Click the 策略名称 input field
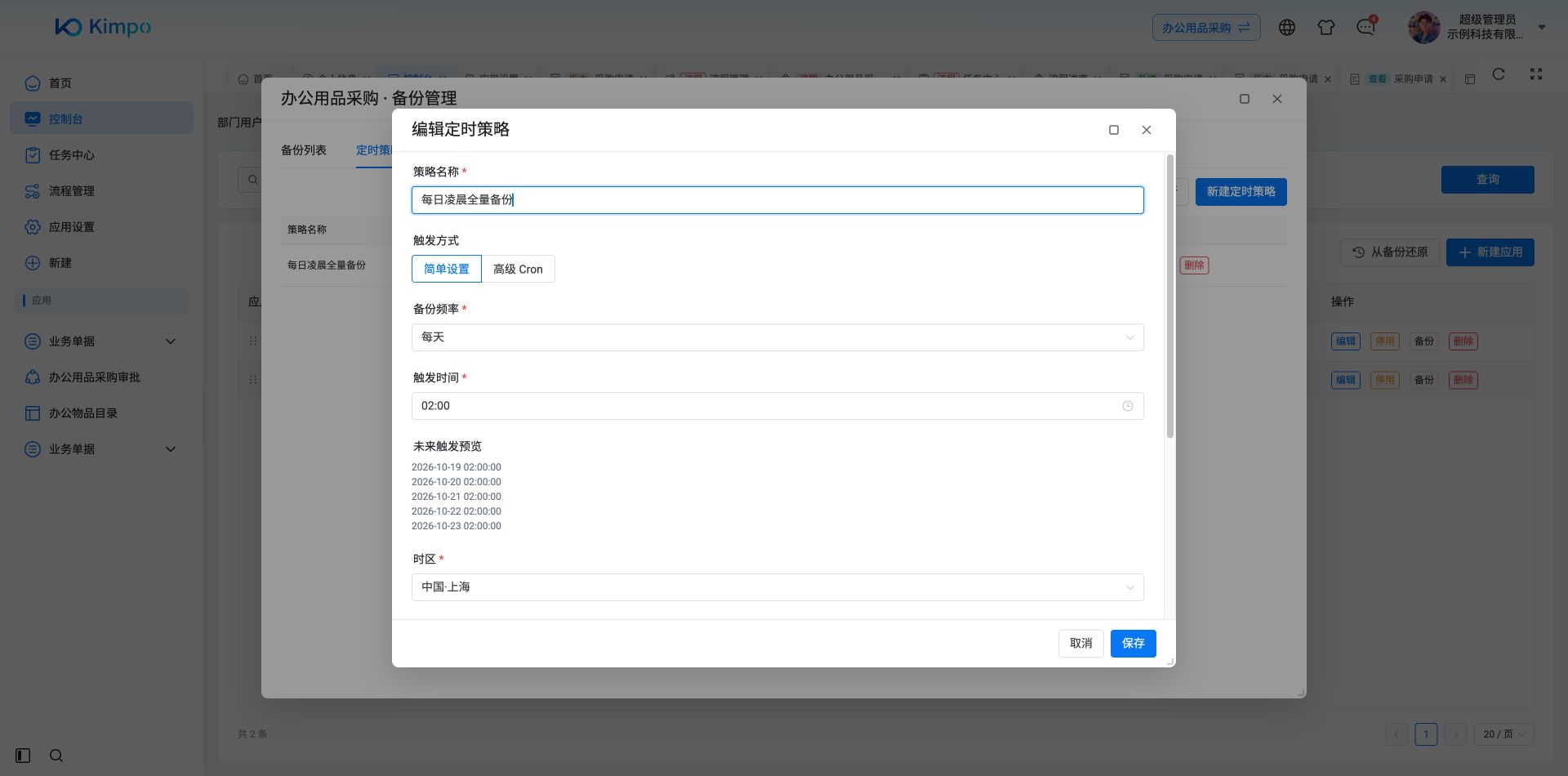 [x=777, y=200]
